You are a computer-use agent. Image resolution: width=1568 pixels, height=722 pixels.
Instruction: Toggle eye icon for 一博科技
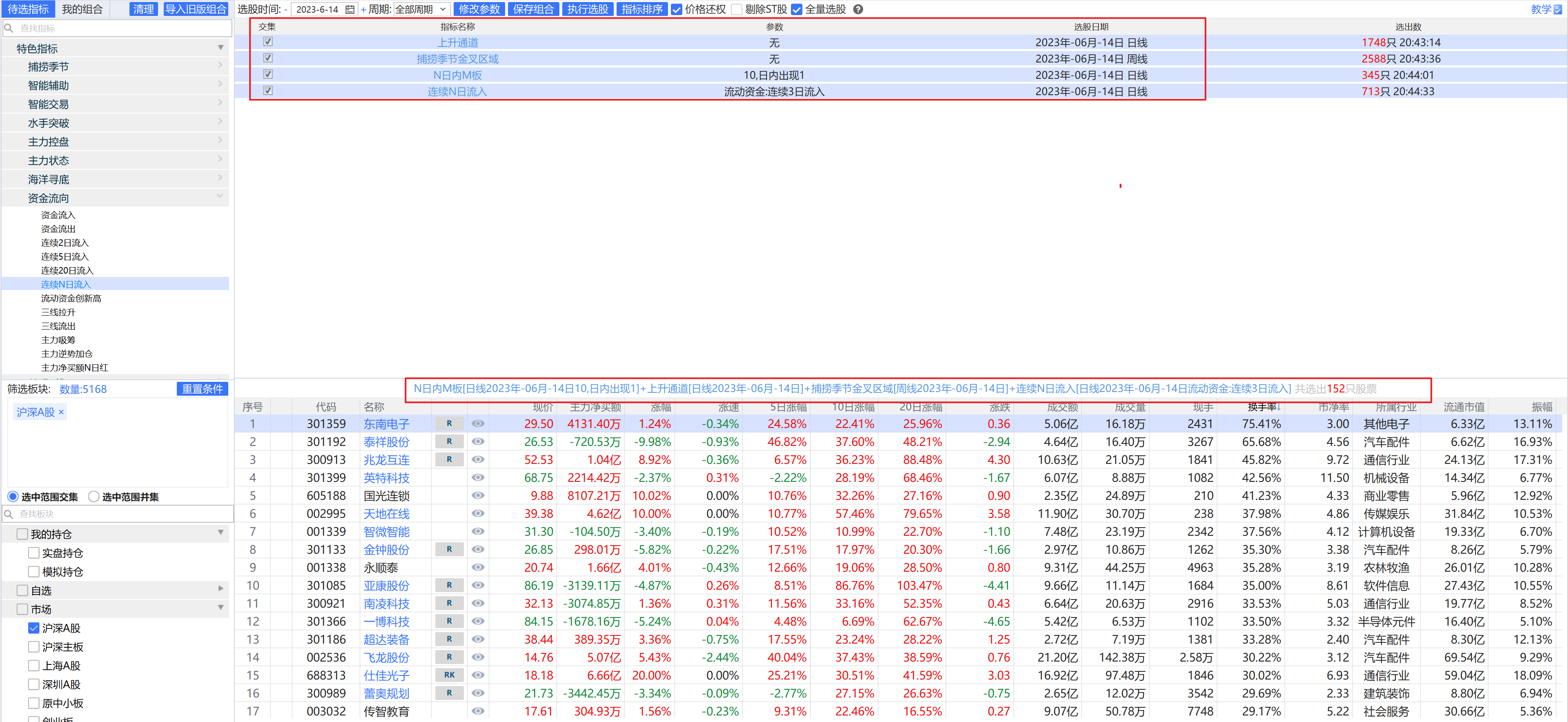(479, 622)
